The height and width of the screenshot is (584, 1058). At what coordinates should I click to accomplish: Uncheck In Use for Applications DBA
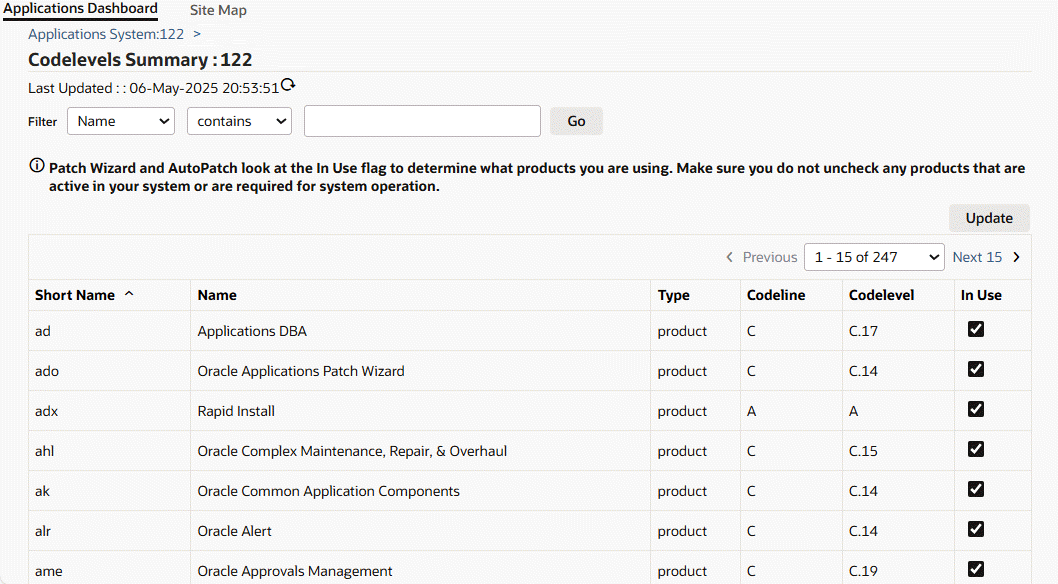pos(976,329)
